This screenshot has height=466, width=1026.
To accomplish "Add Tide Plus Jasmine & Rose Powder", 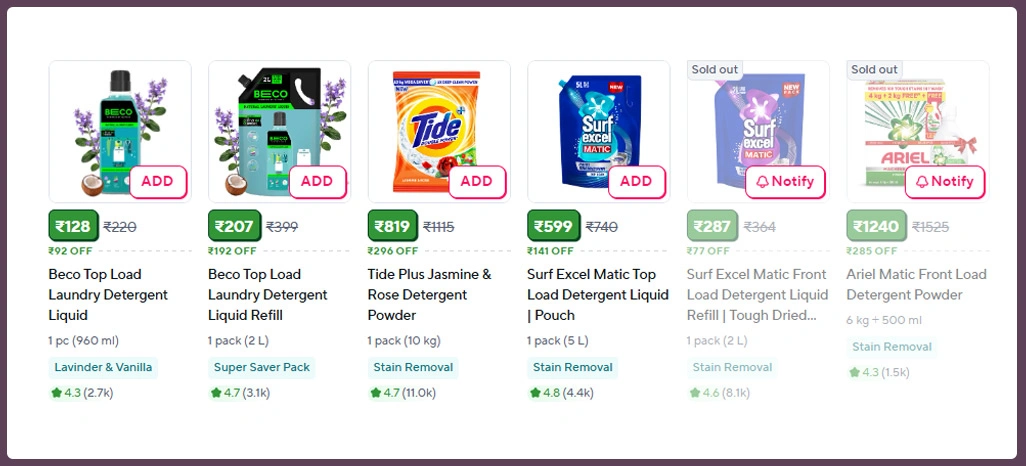I will tap(477, 182).
